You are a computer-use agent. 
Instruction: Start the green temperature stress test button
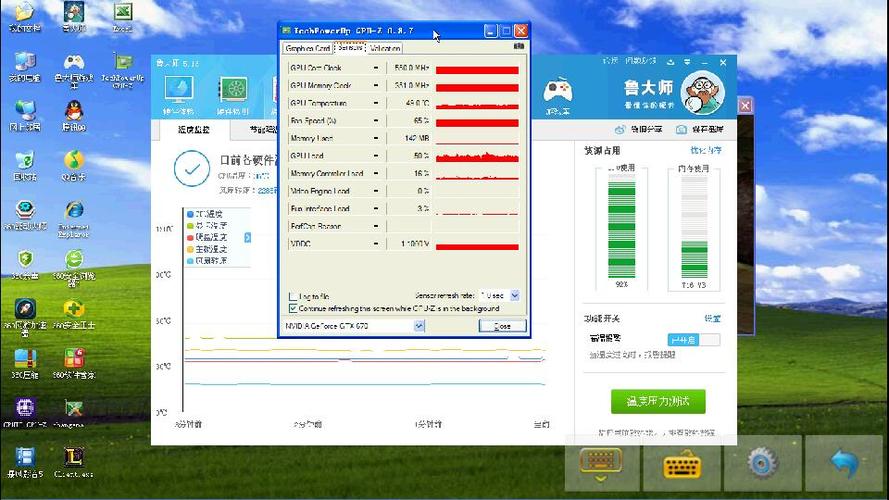point(658,401)
